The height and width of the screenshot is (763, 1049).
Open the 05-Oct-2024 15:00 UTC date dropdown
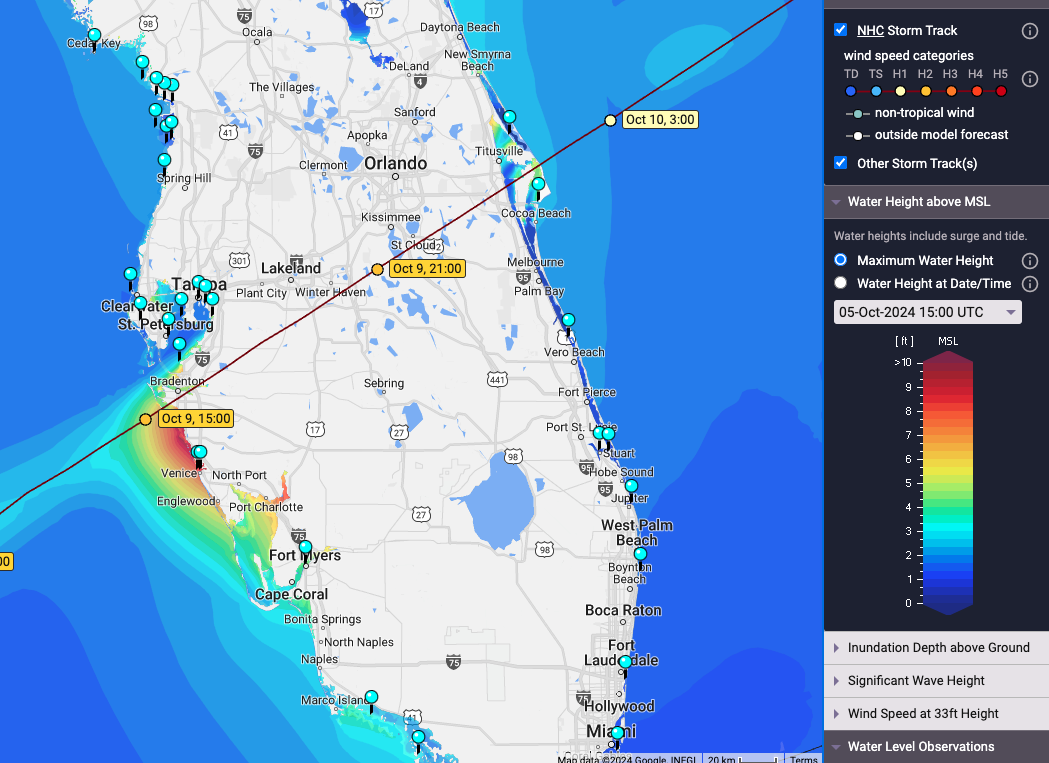pyautogui.click(x=927, y=311)
